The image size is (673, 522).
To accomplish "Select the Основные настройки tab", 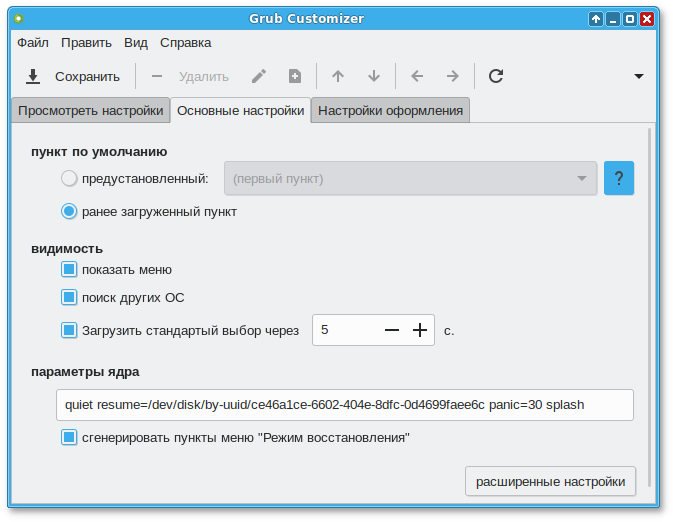I will point(240,110).
